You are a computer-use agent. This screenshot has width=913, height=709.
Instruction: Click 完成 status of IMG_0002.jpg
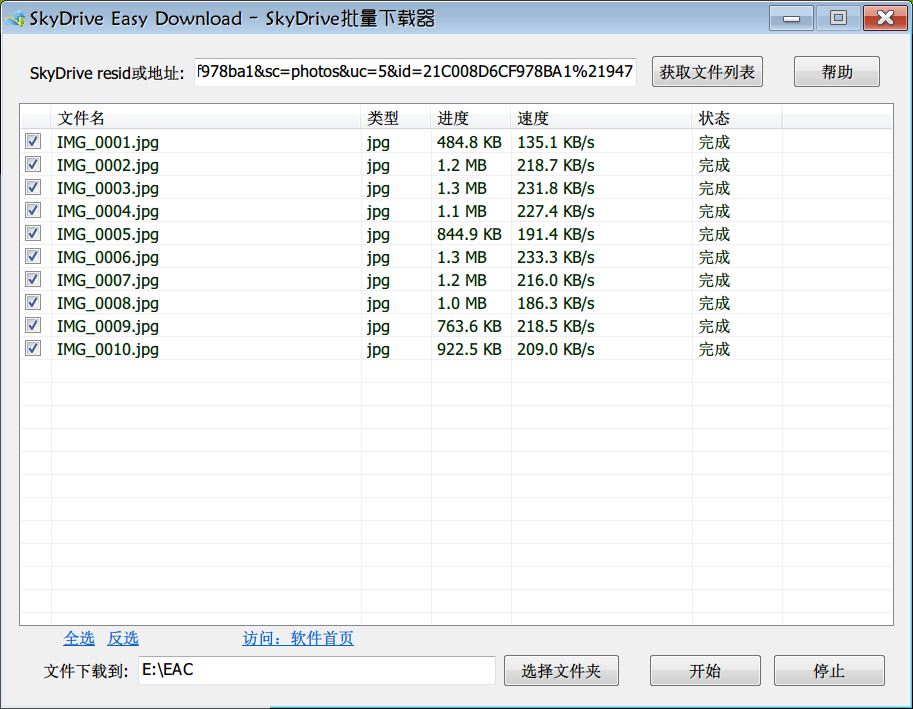click(714, 165)
